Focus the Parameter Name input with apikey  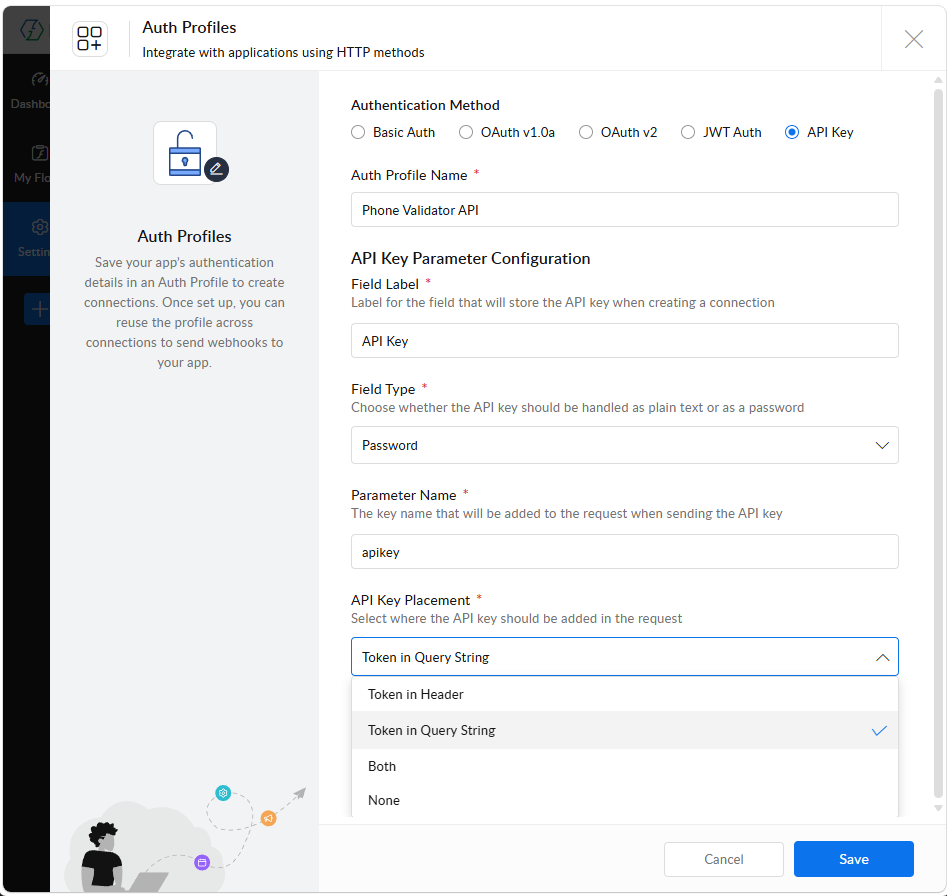[x=624, y=552]
